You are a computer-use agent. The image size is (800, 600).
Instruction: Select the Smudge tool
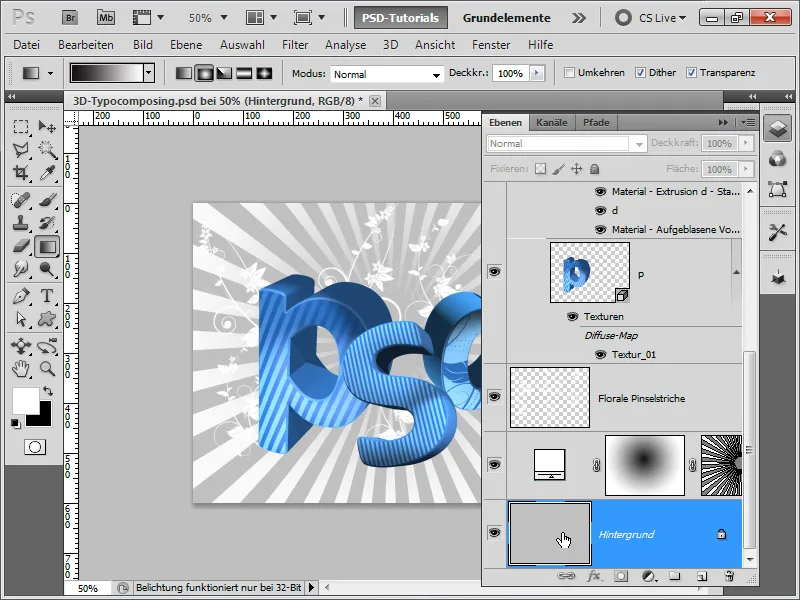20,269
